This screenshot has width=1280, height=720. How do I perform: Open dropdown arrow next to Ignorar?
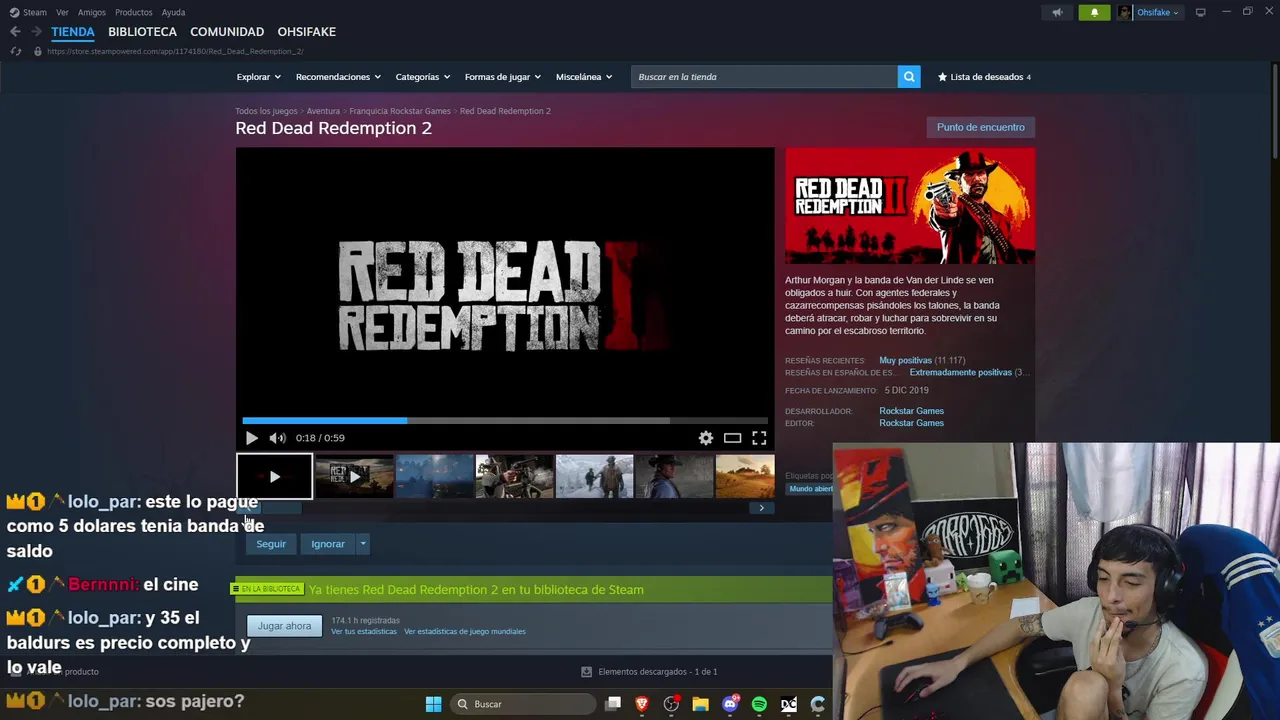pos(363,544)
